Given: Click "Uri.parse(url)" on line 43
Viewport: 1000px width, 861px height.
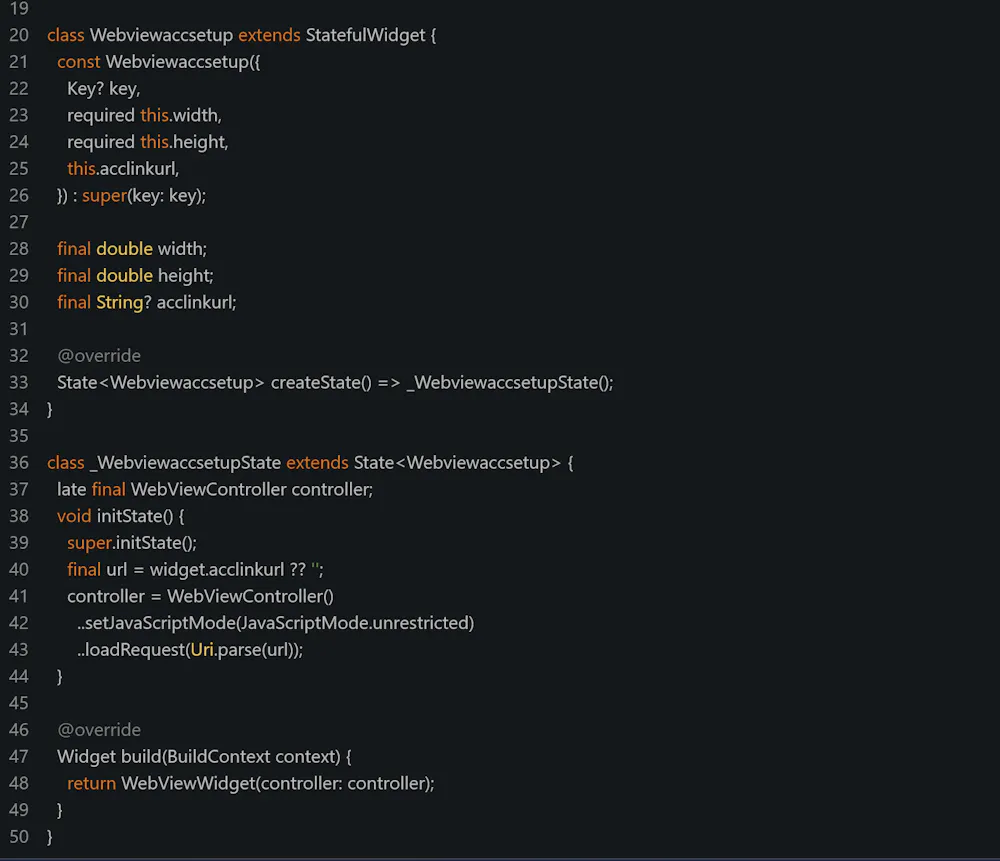Looking at the screenshot, I should [x=244, y=650].
